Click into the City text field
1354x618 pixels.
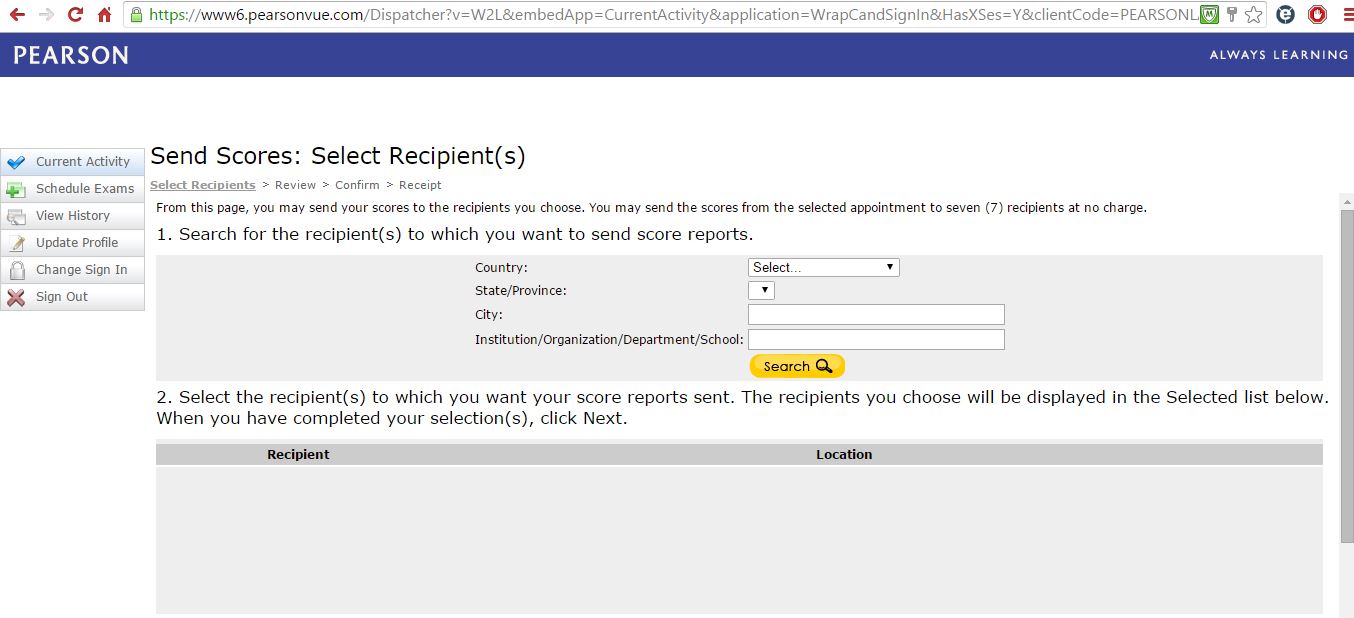point(875,315)
